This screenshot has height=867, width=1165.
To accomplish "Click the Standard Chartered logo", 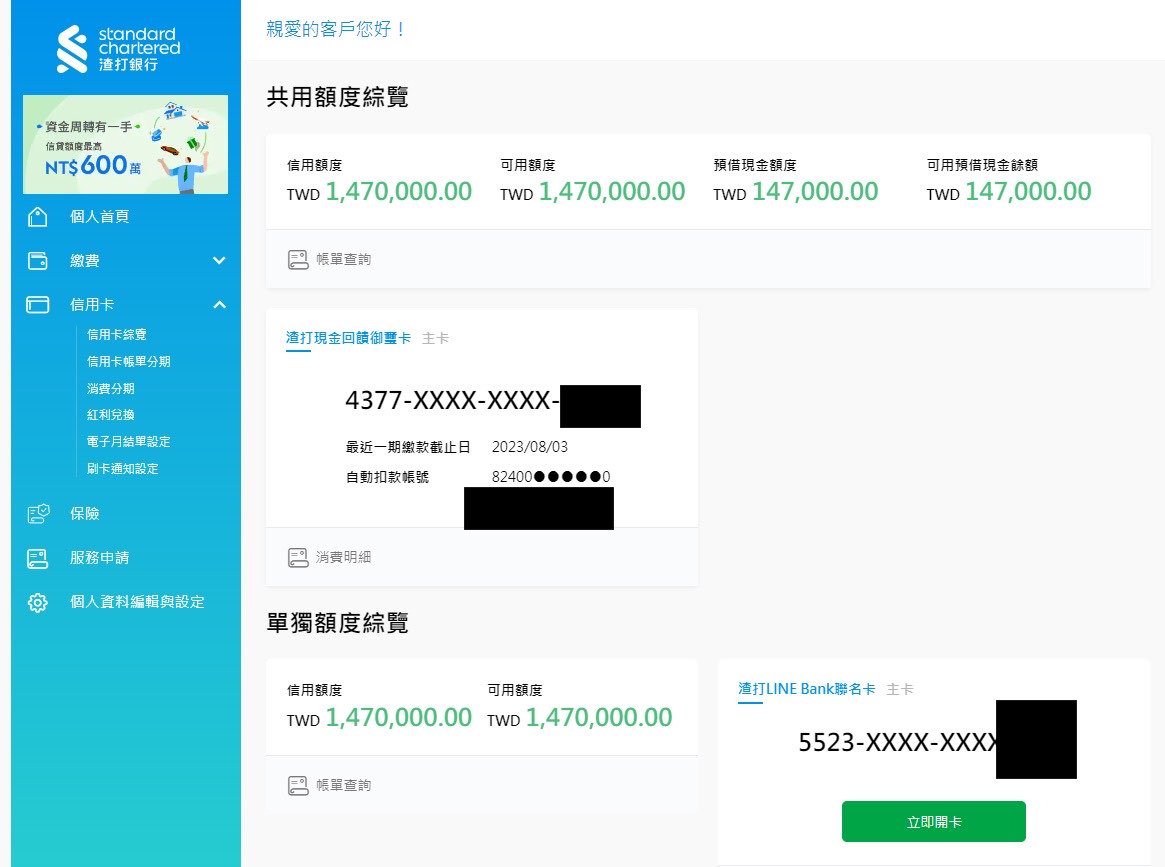I will pyautogui.click(x=119, y=49).
